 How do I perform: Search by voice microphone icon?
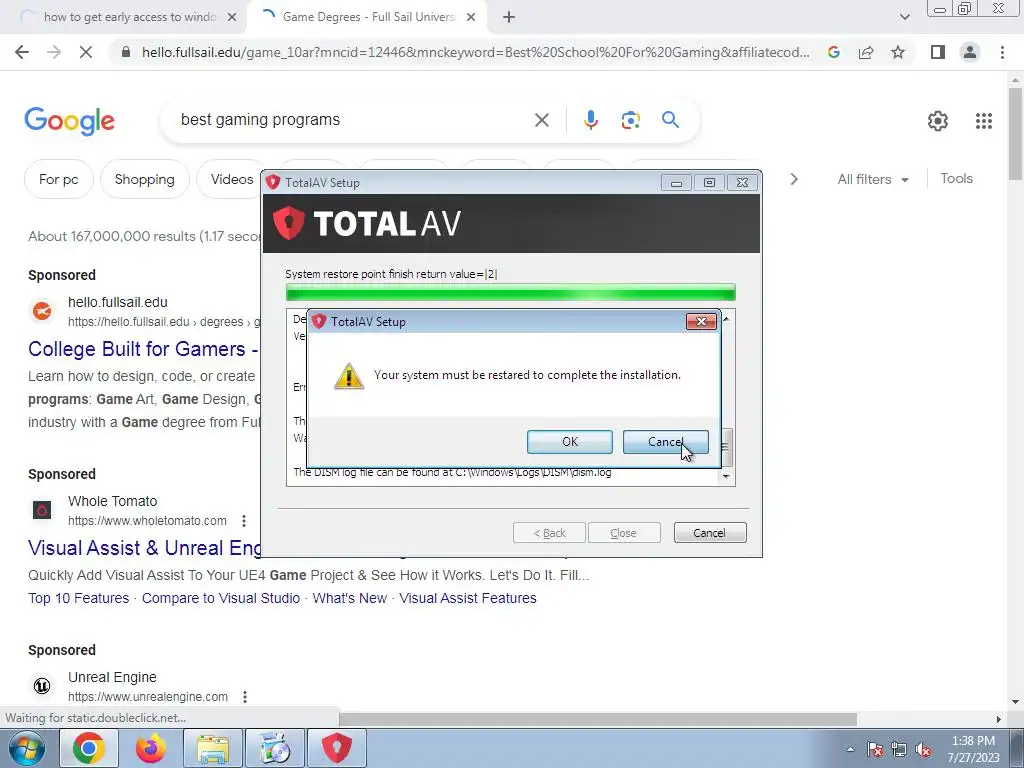[x=590, y=120]
